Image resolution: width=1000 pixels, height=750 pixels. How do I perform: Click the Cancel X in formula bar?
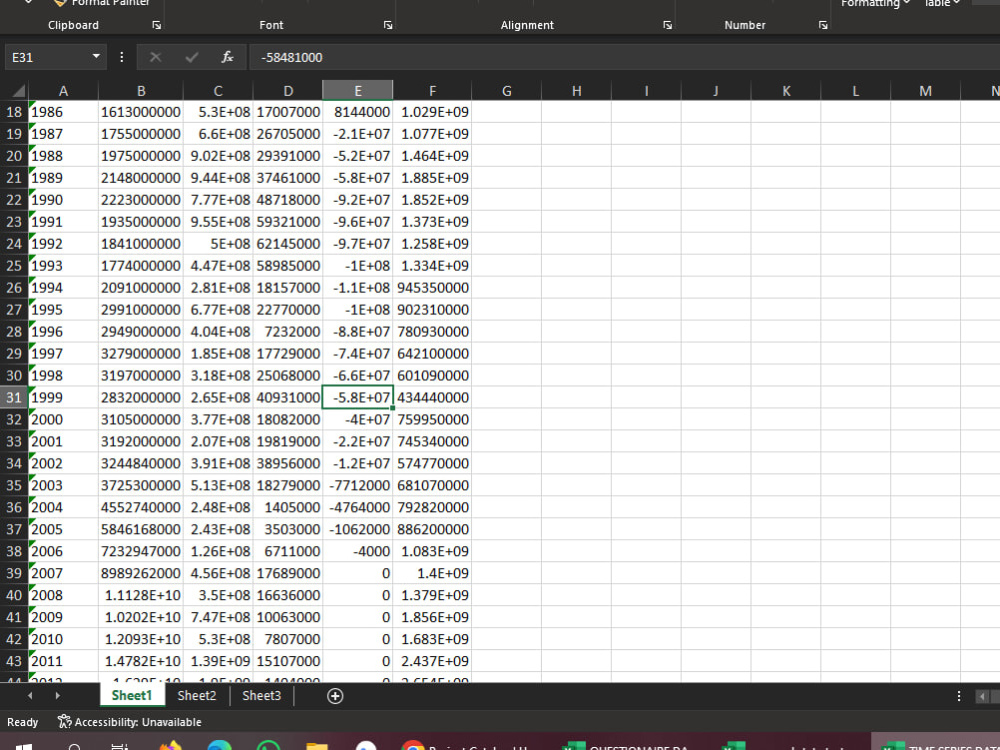155,57
